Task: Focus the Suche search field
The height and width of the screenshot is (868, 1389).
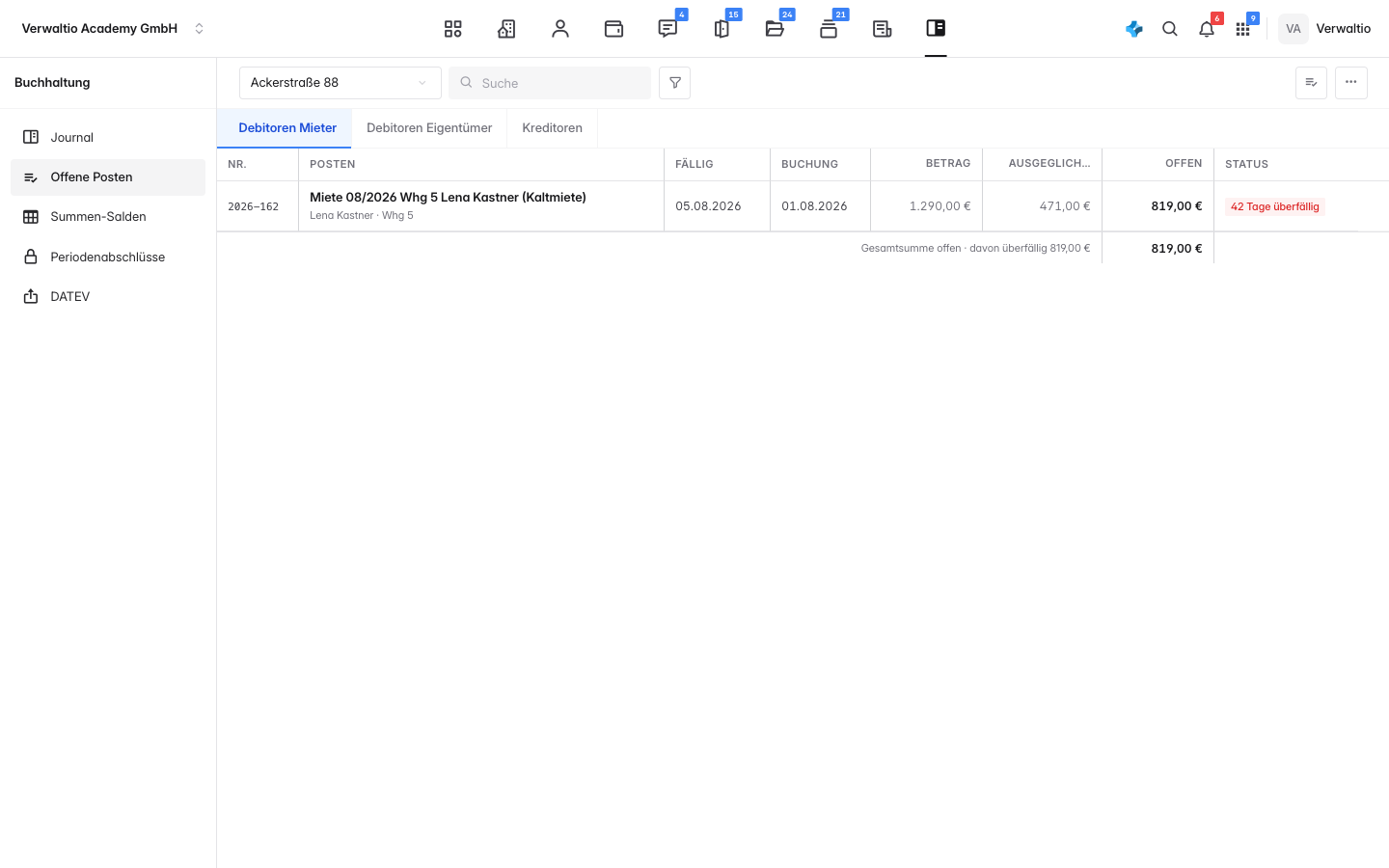Action: pyautogui.click(x=550, y=83)
